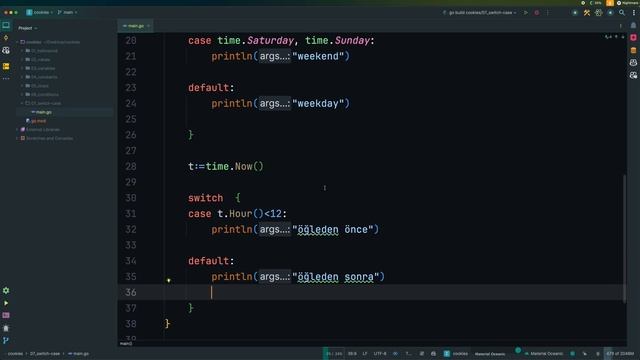
Task: Click the cookies project icon in title bar
Action: tap(29, 12)
